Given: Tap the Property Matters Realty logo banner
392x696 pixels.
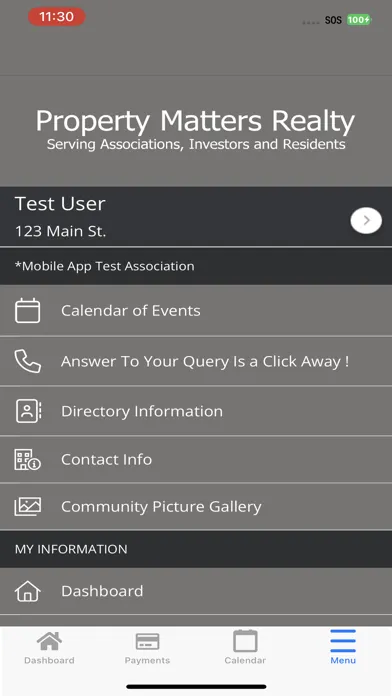Looking at the screenshot, I should tap(196, 130).
